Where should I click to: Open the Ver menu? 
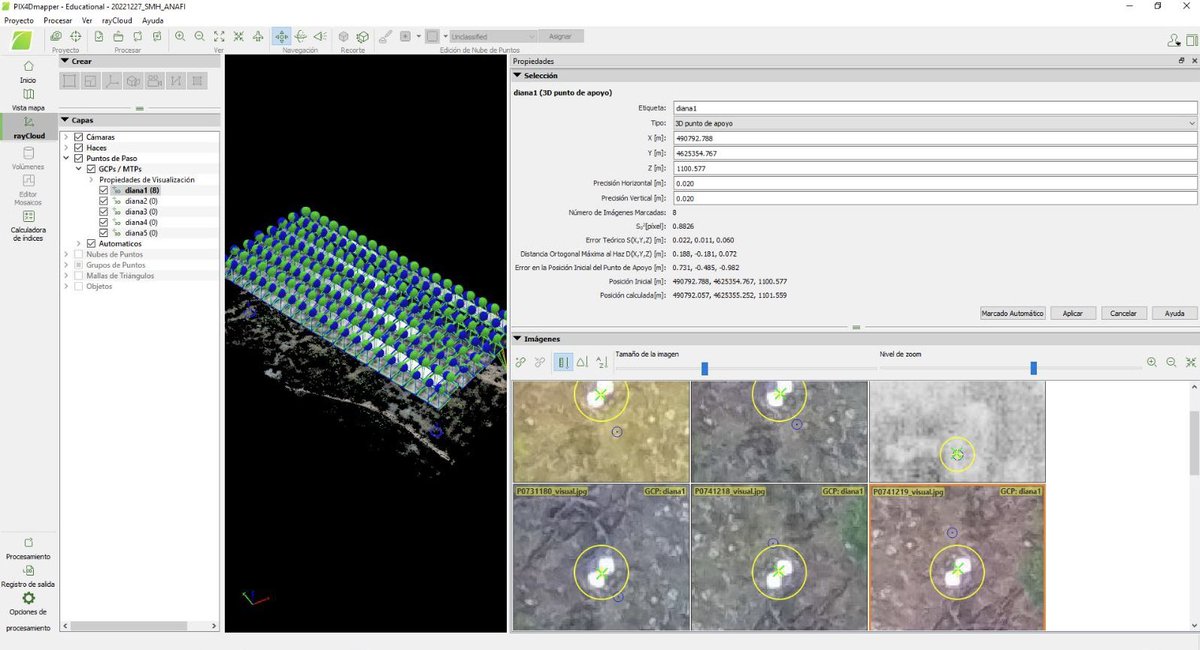coord(87,20)
